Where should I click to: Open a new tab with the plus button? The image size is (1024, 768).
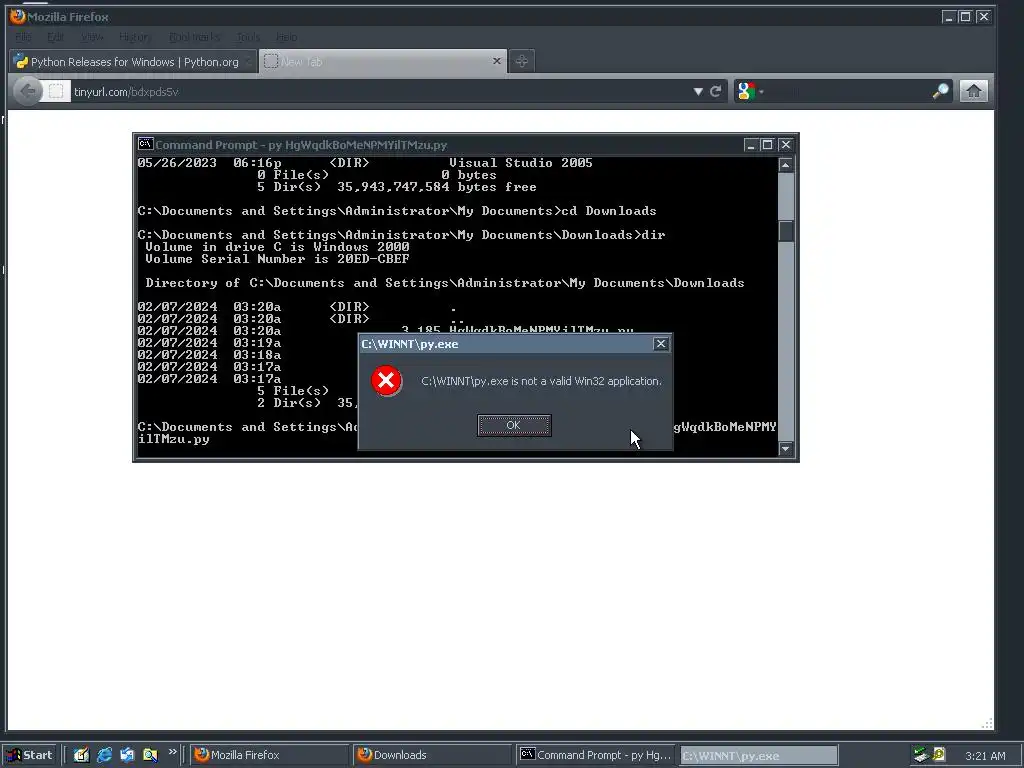point(521,61)
